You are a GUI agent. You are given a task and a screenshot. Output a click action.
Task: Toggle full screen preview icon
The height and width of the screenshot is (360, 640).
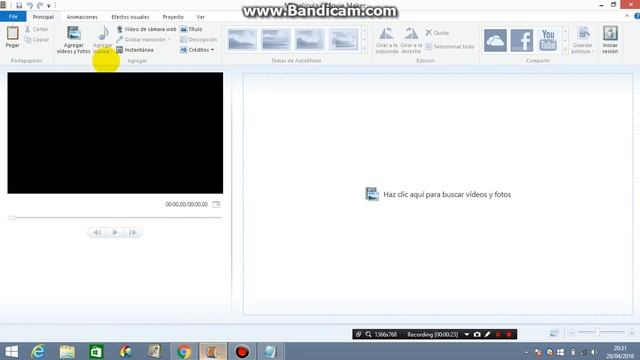(x=216, y=204)
